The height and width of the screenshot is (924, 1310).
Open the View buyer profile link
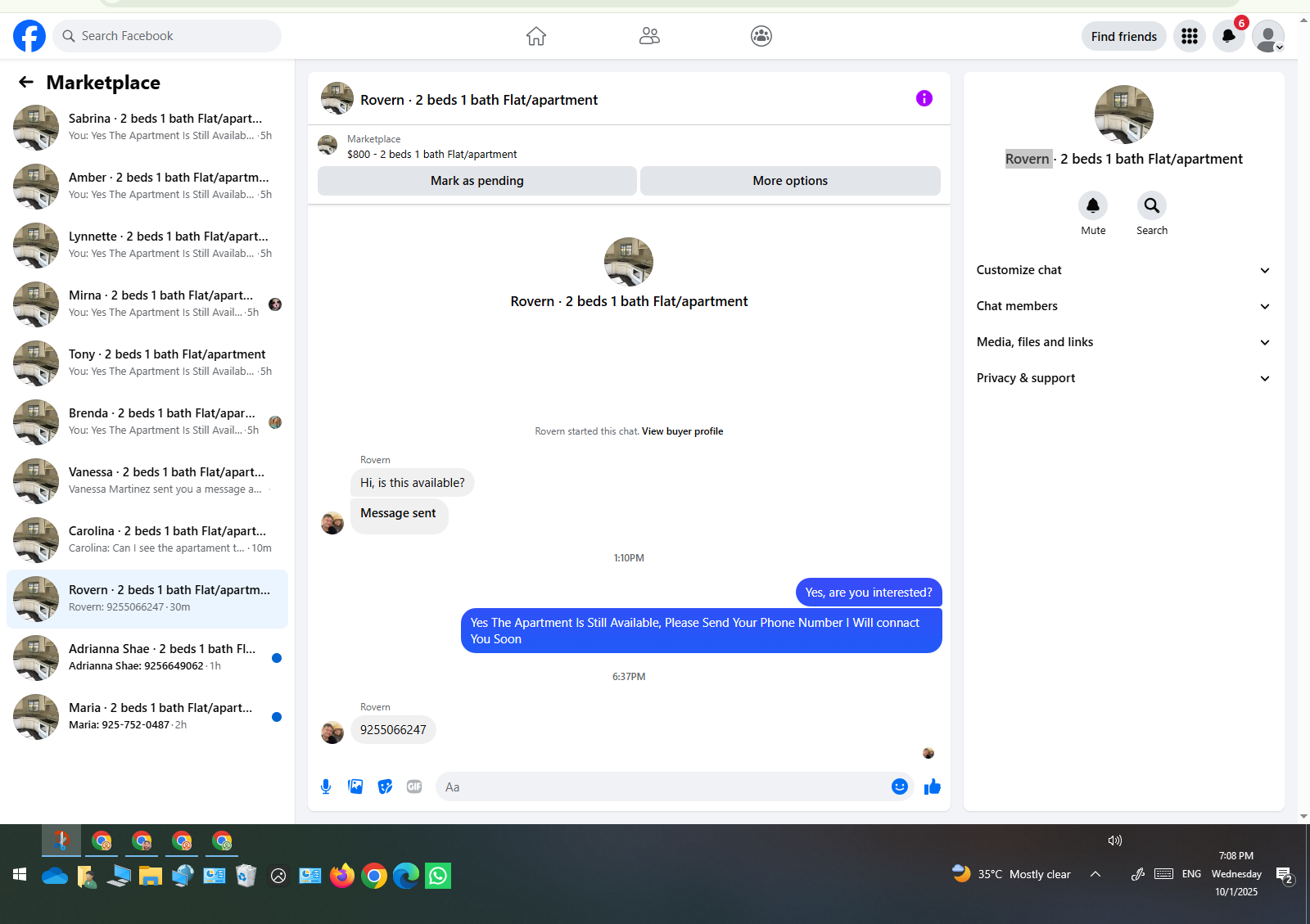pos(682,431)
